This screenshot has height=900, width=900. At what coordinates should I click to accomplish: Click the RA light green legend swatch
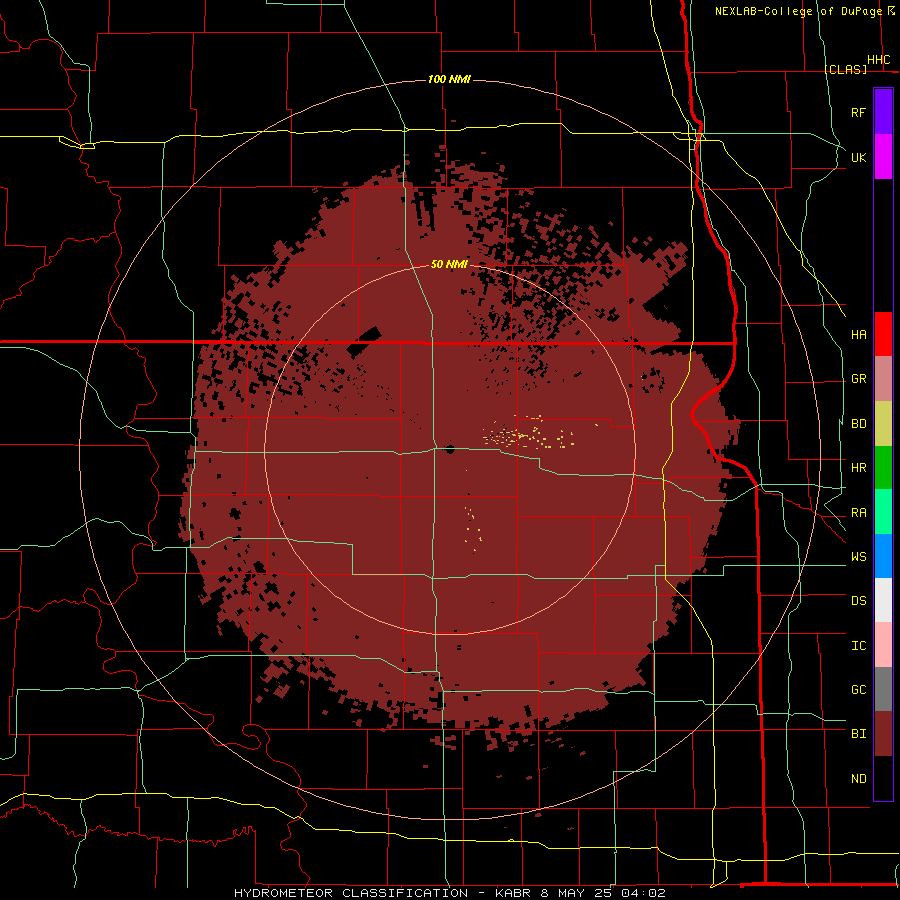(883, 512)
